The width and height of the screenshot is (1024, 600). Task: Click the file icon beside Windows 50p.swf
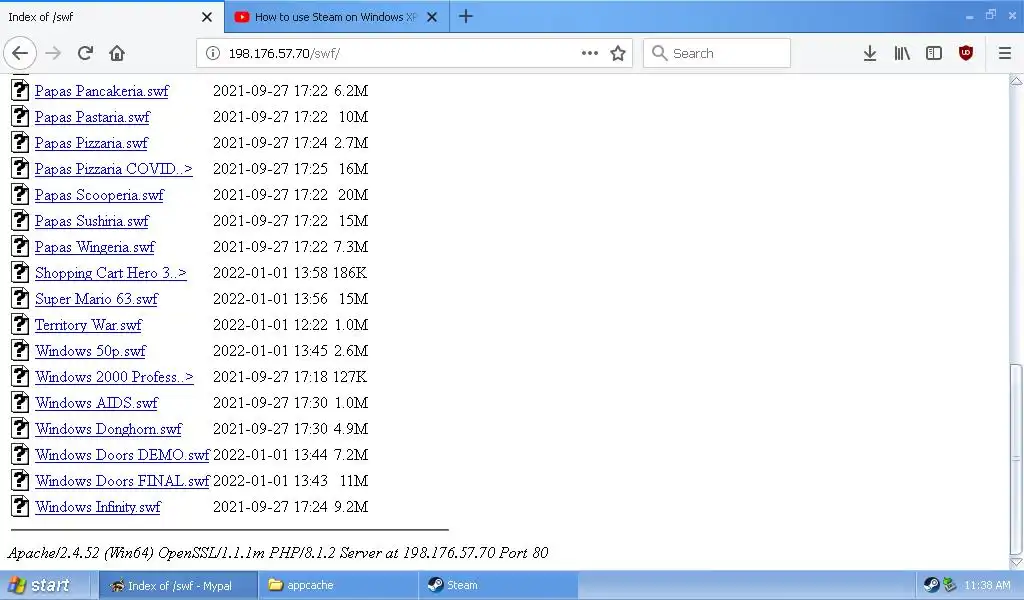tap(20, 350)
